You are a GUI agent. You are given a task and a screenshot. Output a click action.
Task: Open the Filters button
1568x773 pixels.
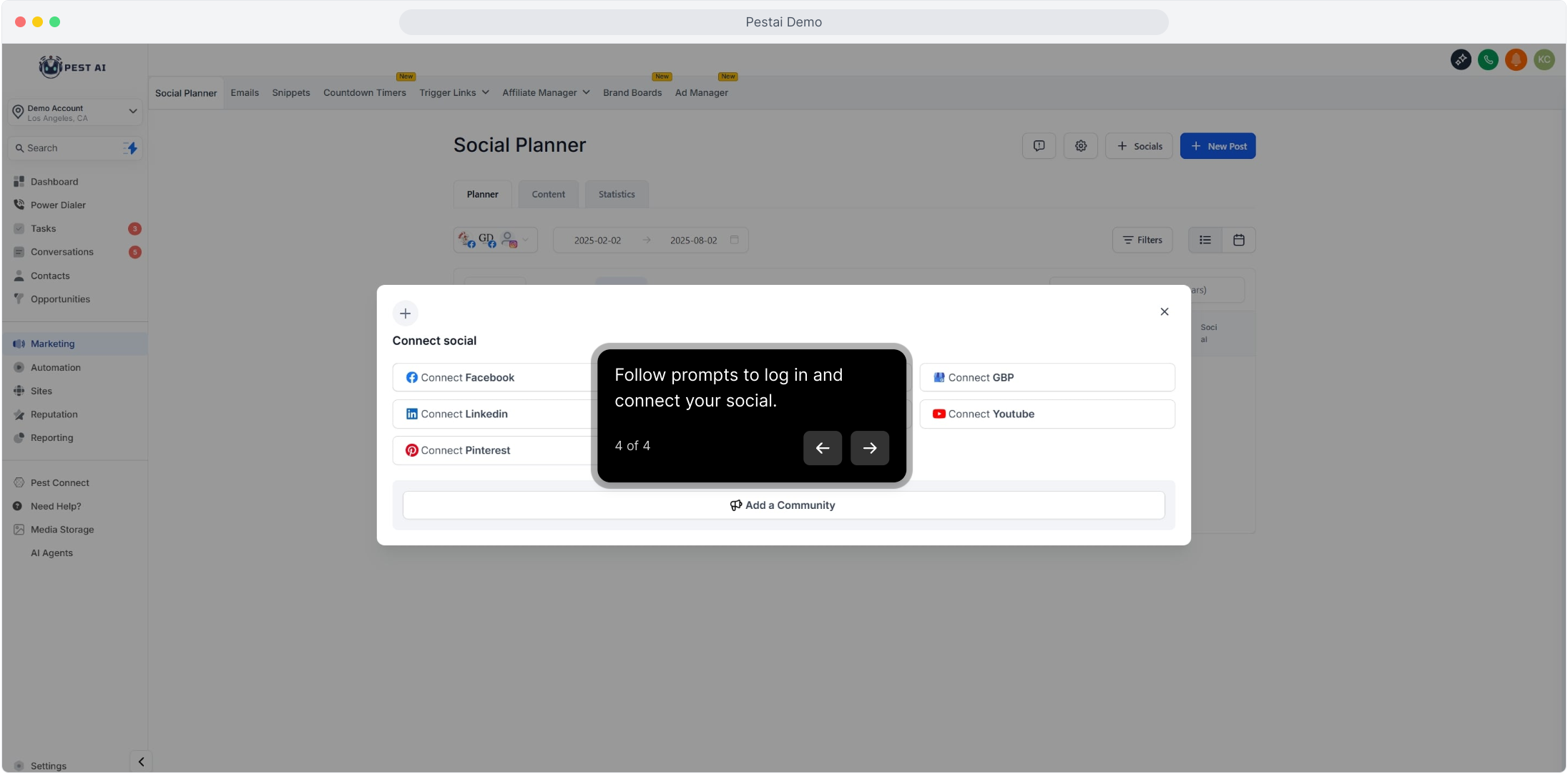point(1142,240)
